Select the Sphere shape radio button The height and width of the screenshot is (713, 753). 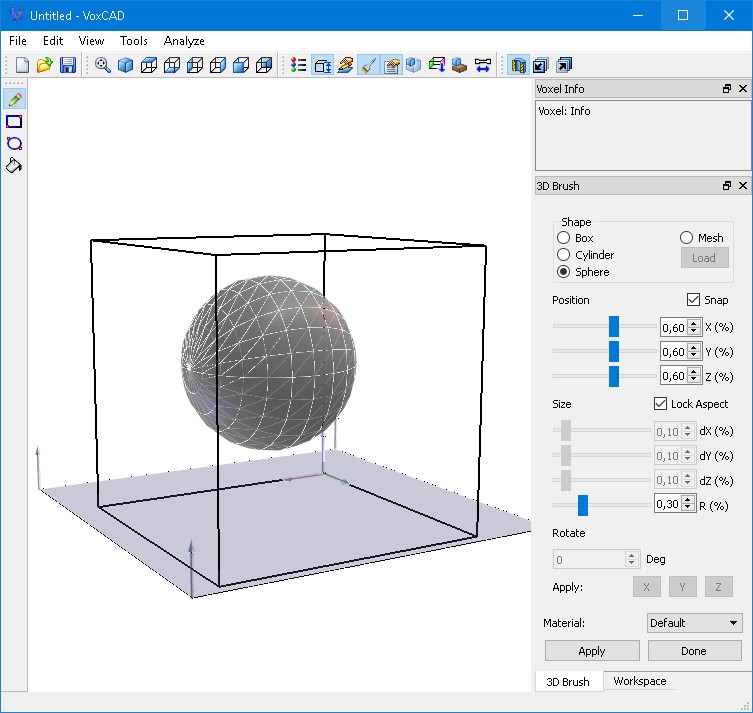(563, 272)
